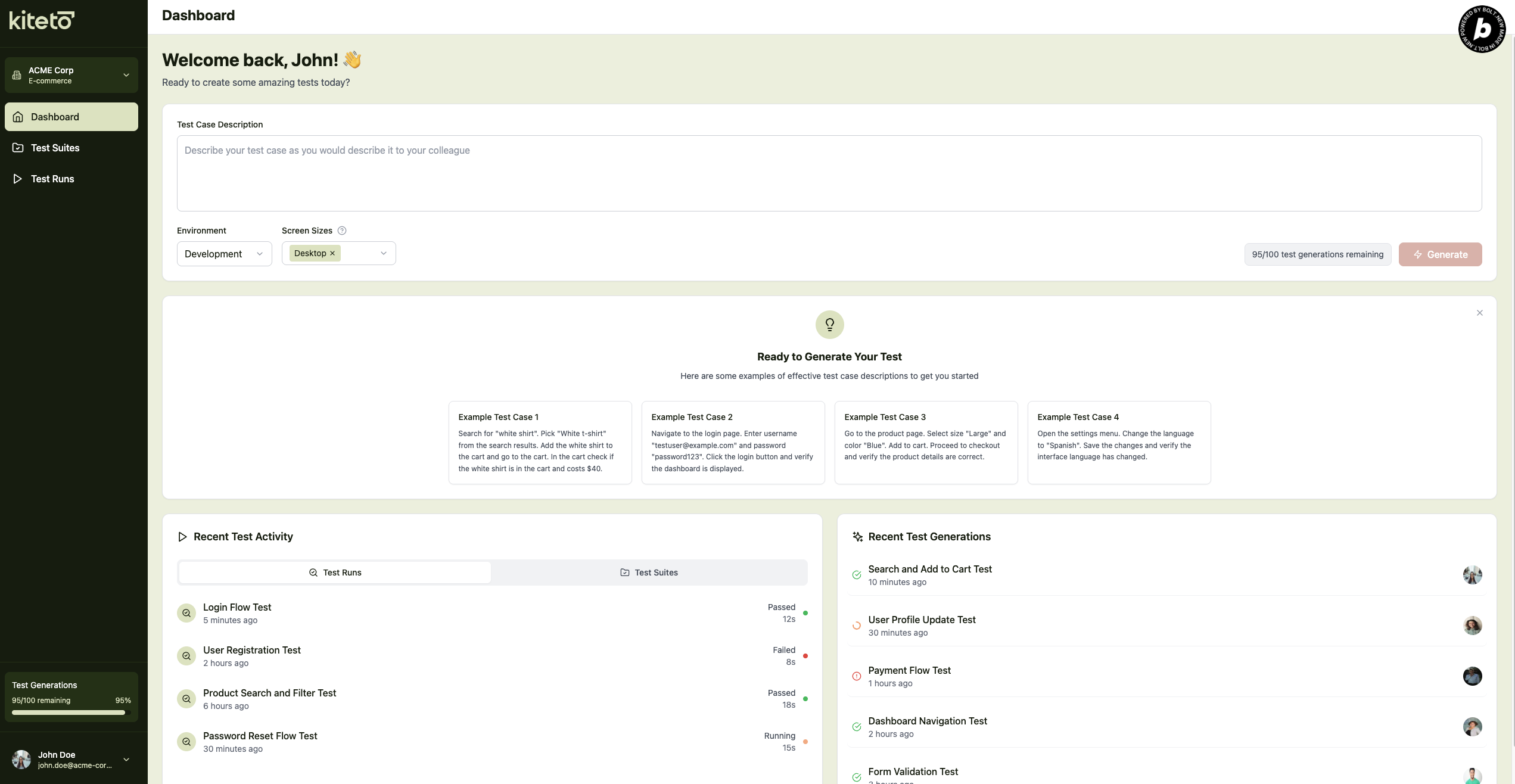The height and width of the screenshot is (784, 1515).
Task: Open the Development environment dropdown
Action: pyautogui.click(x=224, y=254)
